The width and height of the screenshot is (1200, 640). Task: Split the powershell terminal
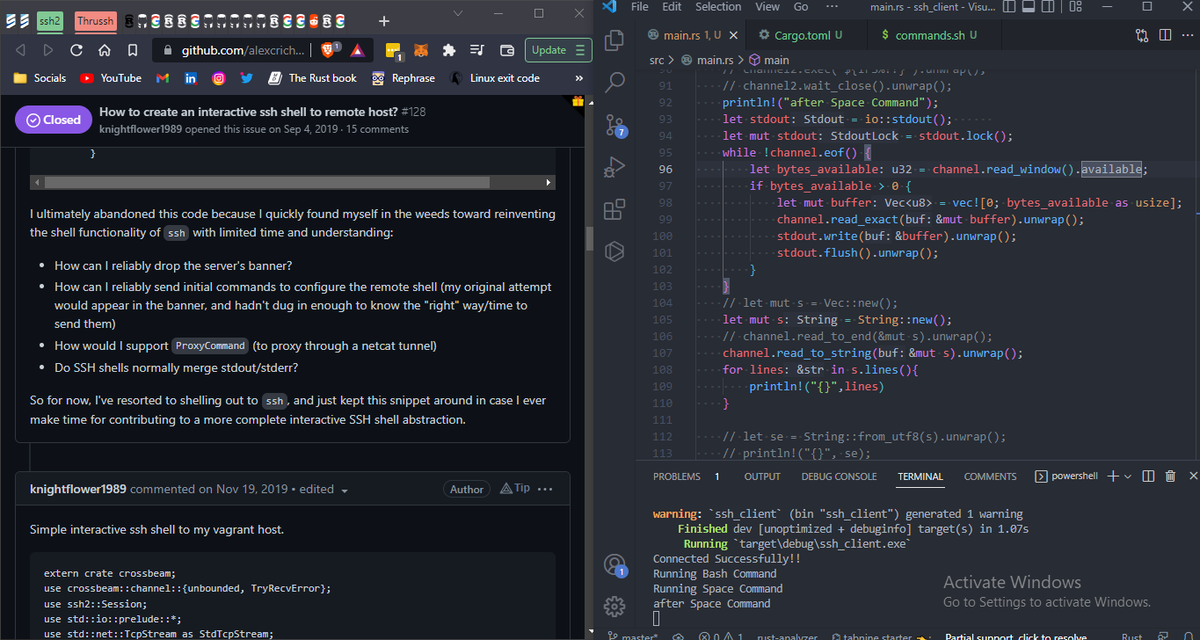click(1148, 476)
